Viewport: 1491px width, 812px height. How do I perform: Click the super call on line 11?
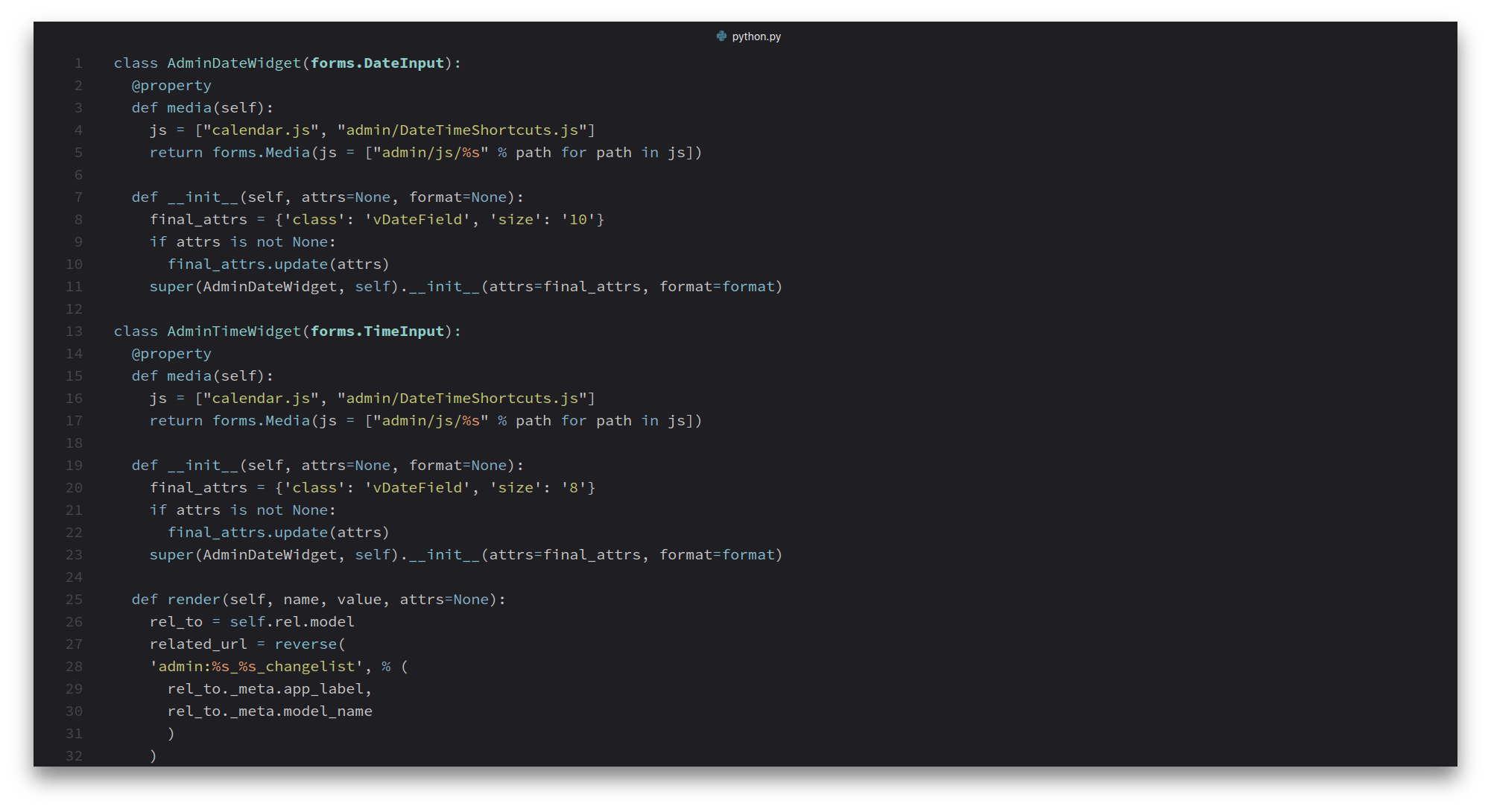171,287
